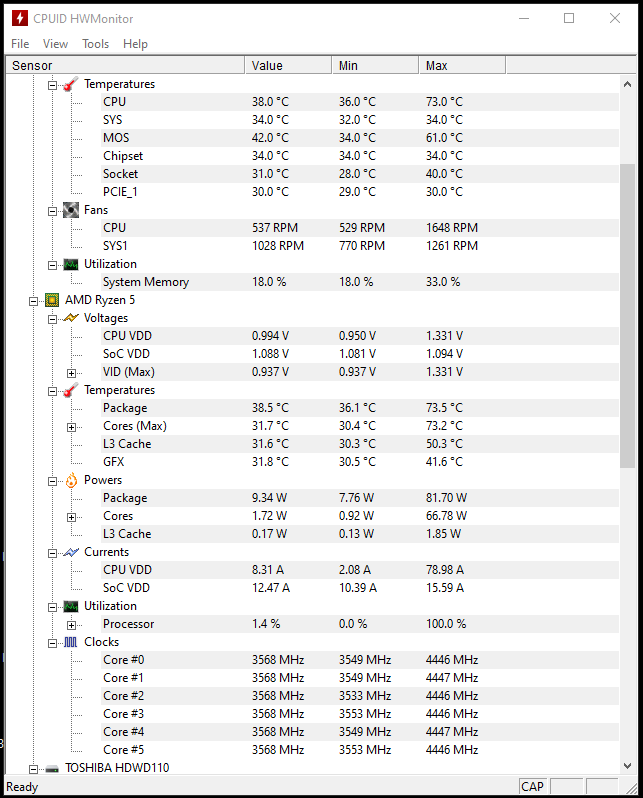Click the Currents graph icon
Screen dimensions: 643x798
click(x=71, y=552)
